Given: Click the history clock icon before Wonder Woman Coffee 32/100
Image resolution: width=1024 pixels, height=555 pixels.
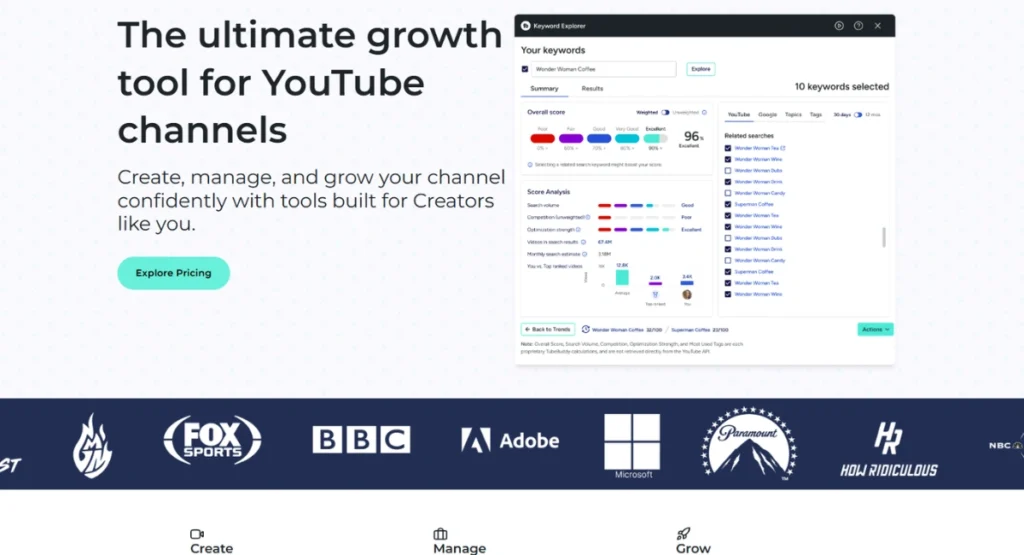Looking at the screenshot, I should tap(585, 329).
